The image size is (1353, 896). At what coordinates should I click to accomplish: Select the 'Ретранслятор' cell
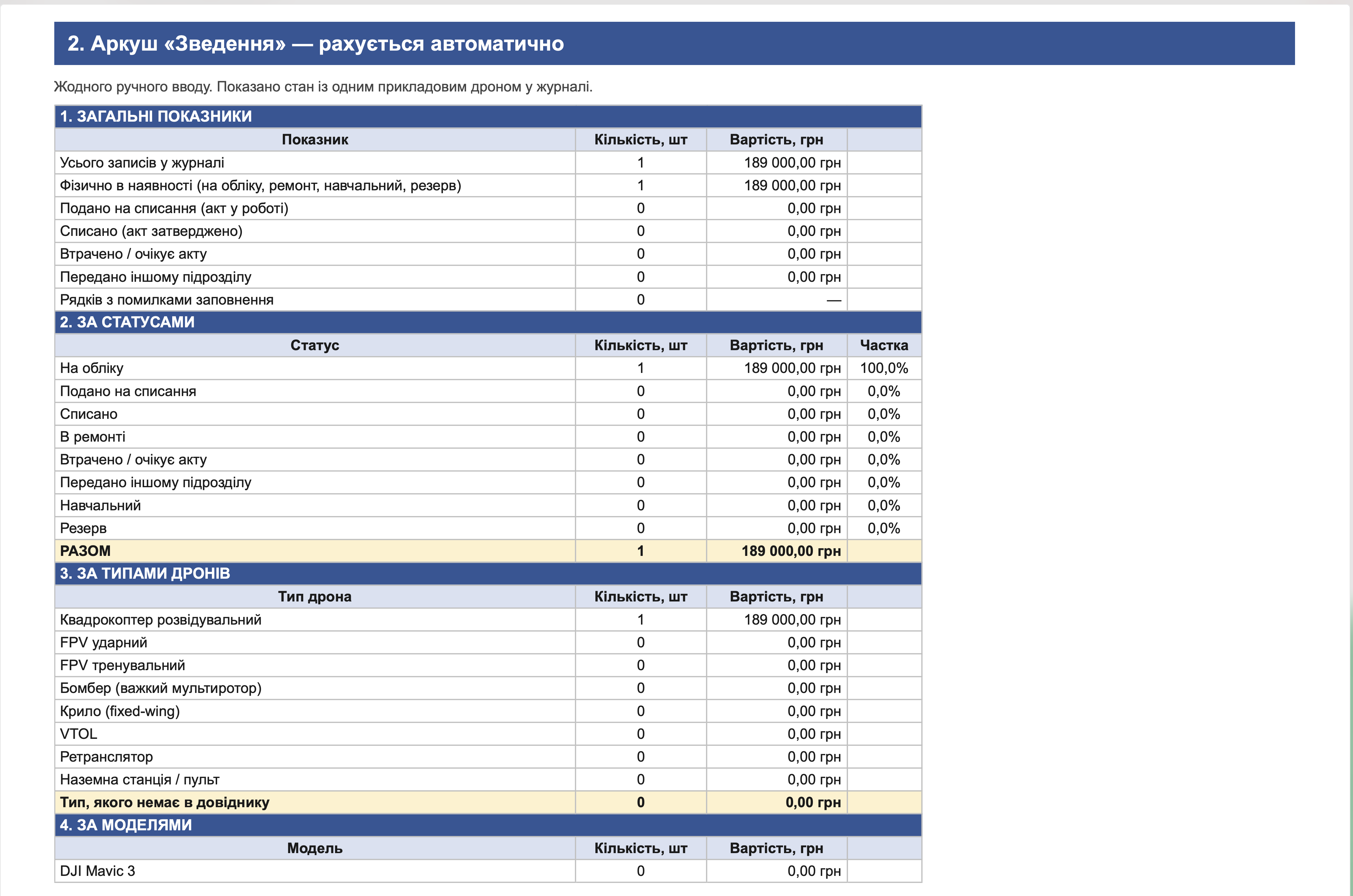[315, 757]
